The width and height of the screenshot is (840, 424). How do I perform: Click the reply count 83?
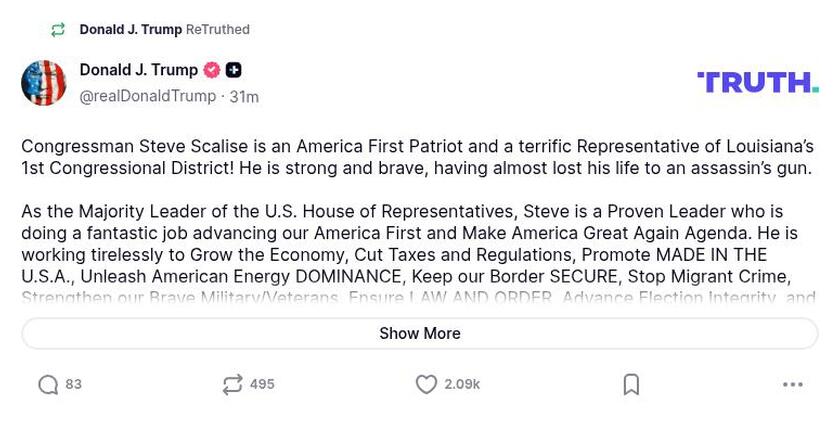(74, 385)
